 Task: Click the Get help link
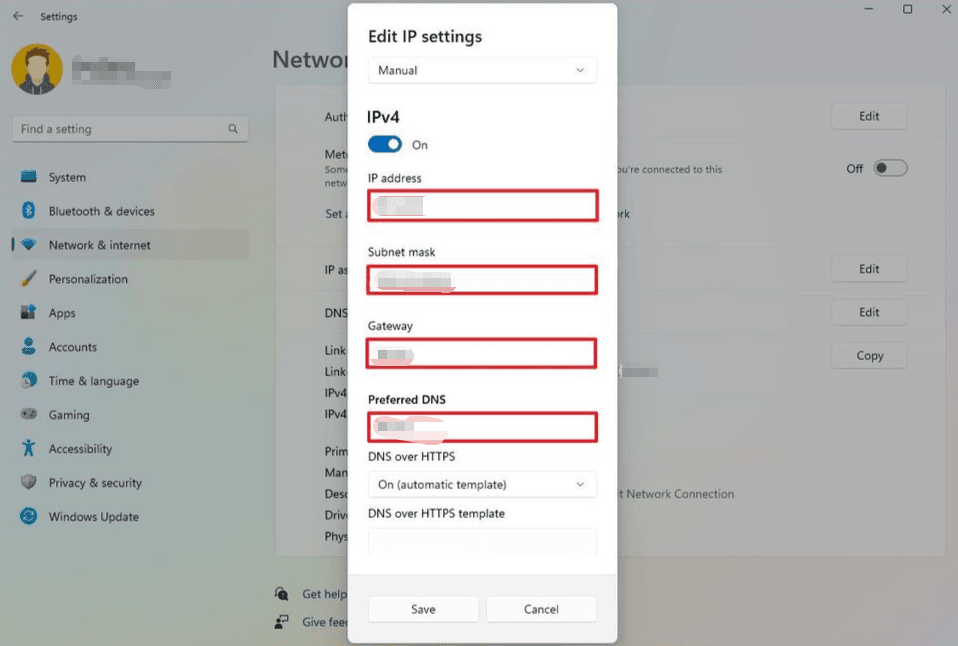(x=324, y=594)
